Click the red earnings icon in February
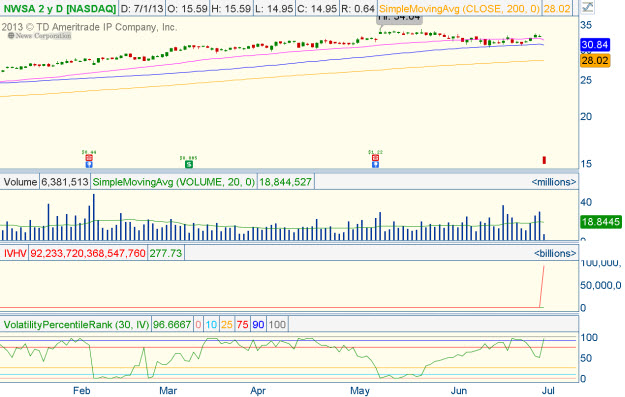 point(89,158)
